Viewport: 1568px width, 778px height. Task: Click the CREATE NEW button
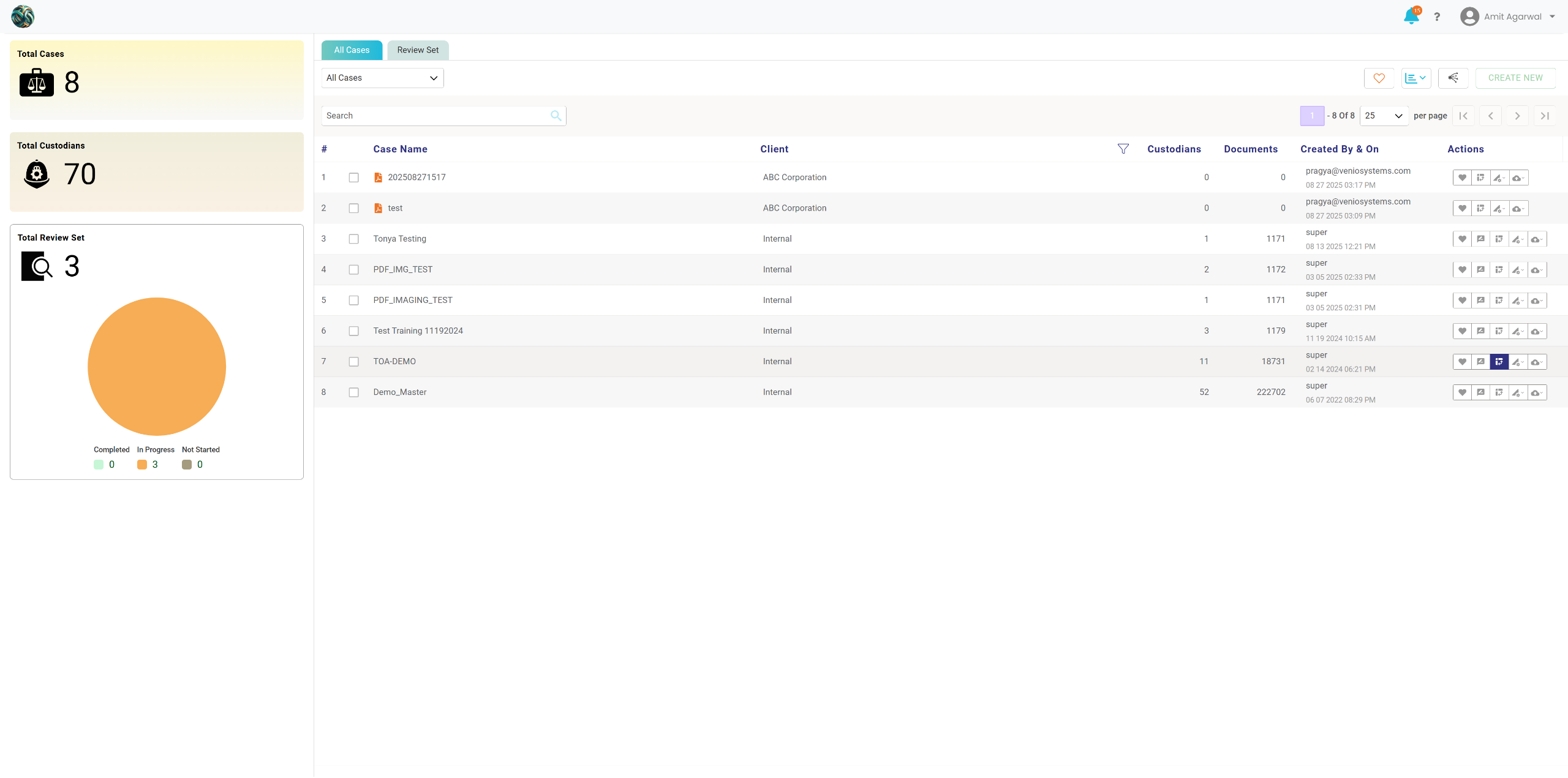[1515, 78]
